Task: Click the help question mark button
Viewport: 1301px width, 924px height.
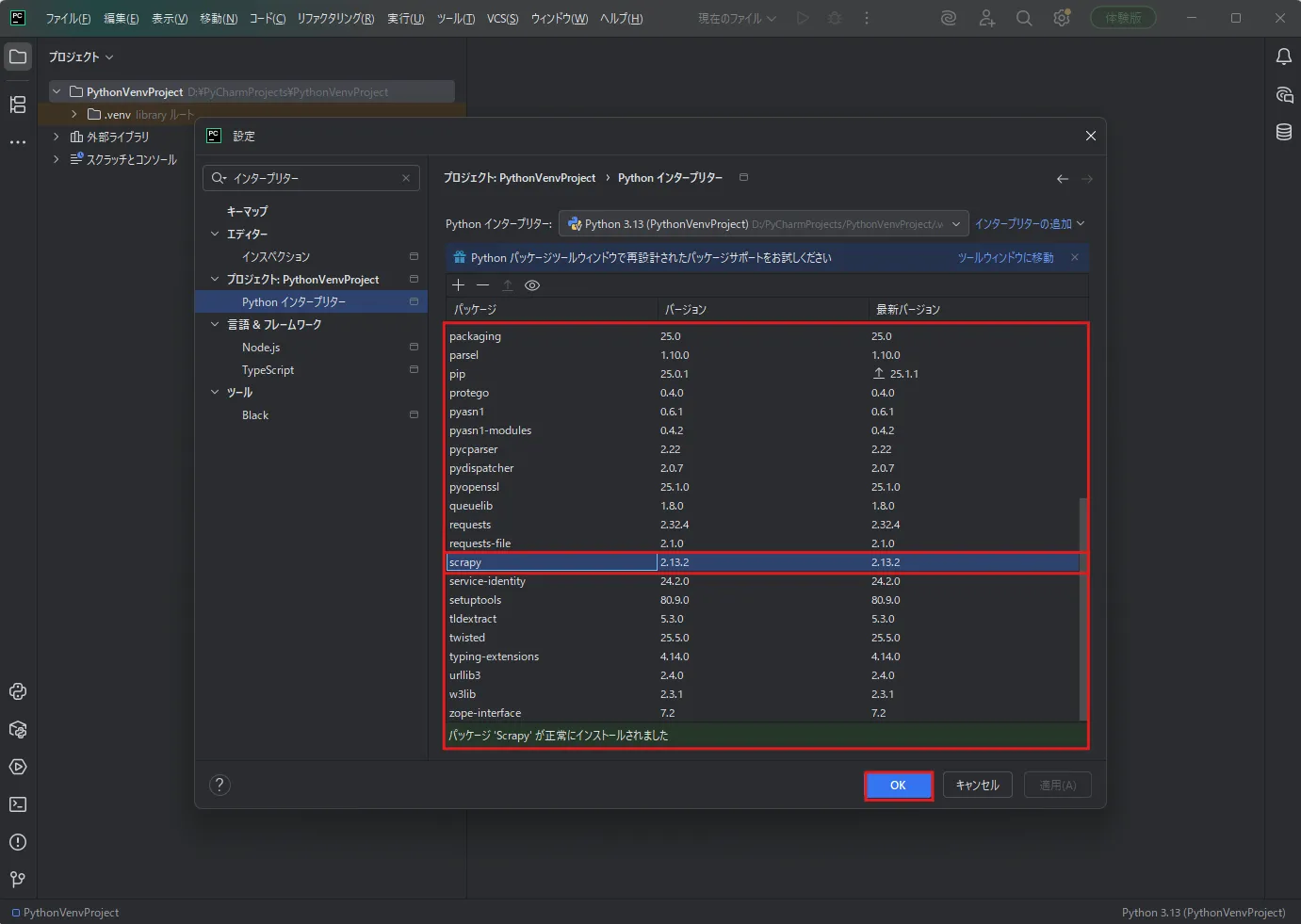Action: (x=220, y=785)
